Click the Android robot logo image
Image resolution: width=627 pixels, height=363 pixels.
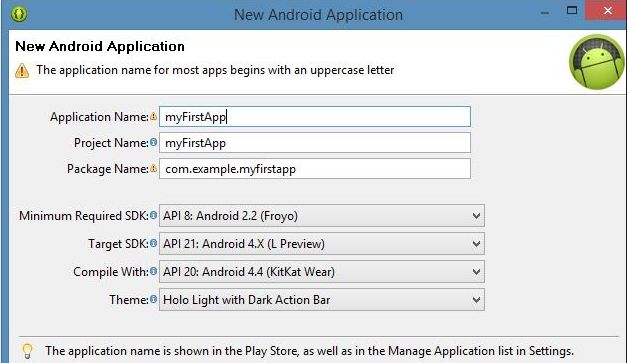[597, 62]
